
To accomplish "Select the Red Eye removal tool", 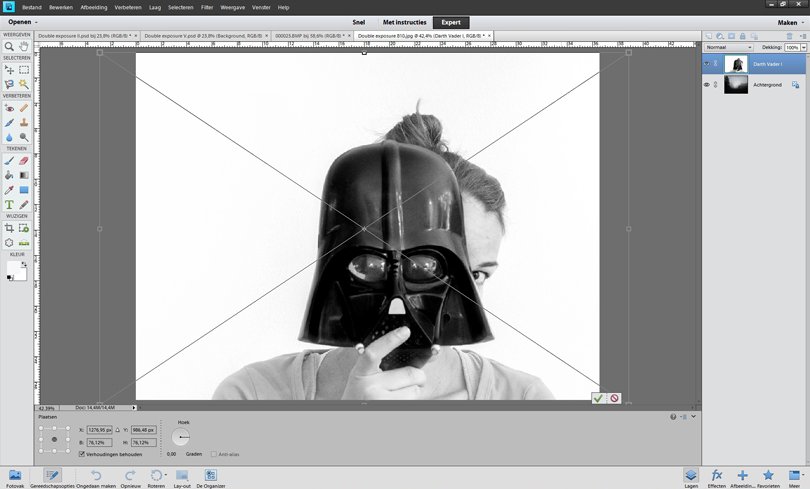I will pos(9,108).
